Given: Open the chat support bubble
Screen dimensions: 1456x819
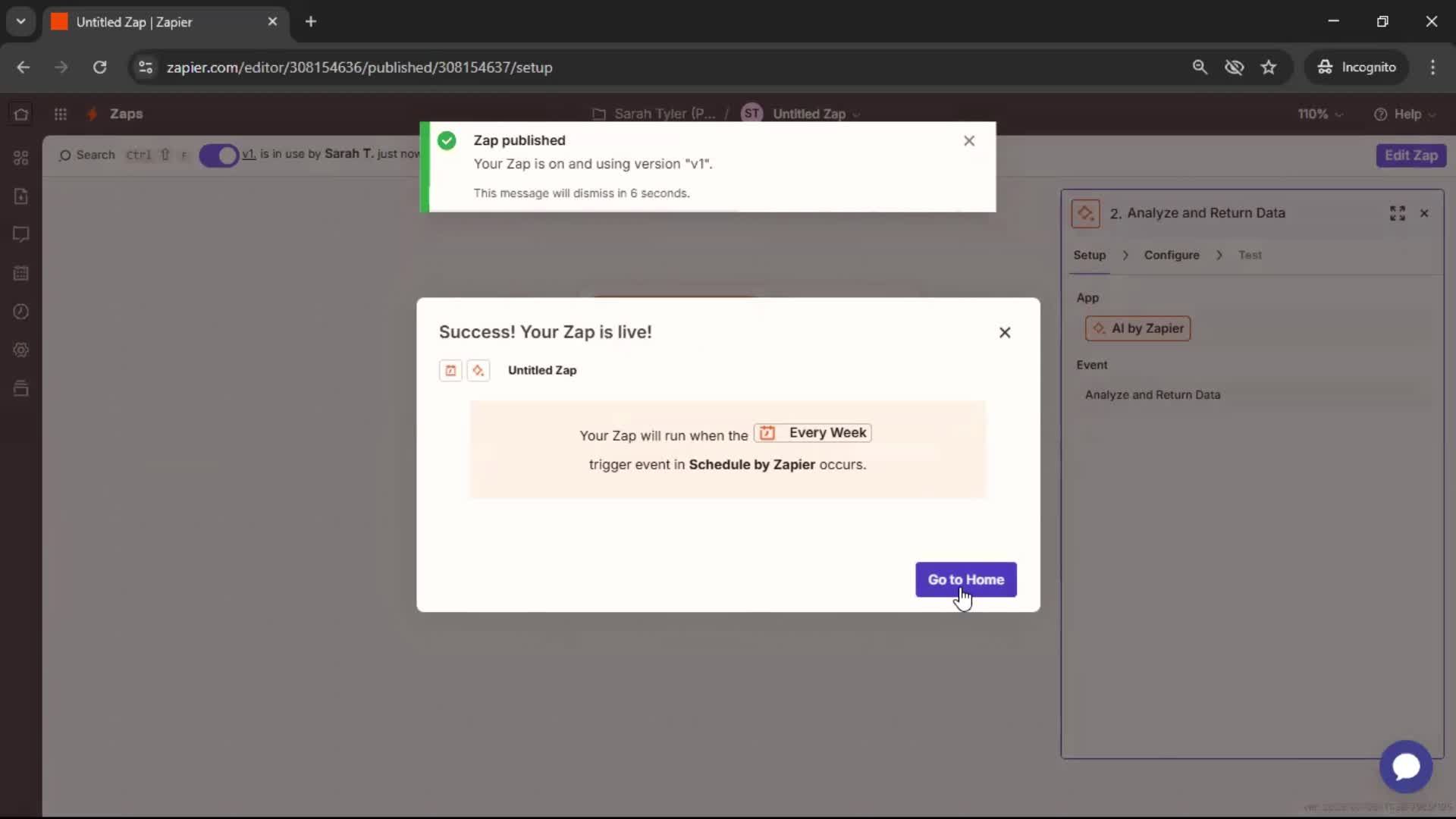Looking at the screenshot, I should coord(1405,767).
